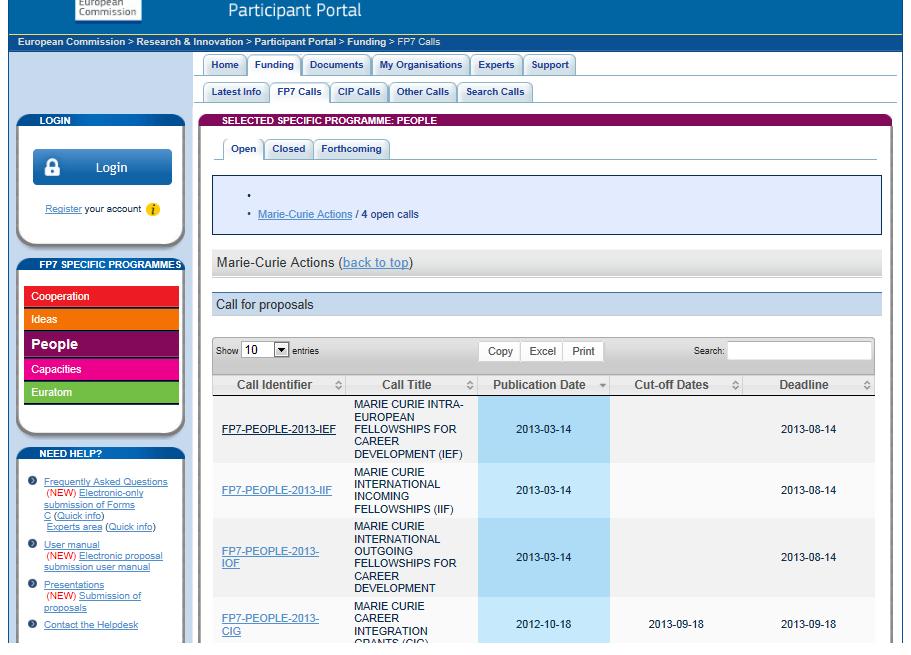Open the Home tab
The width and height of the screenshot is (911, 655).
click(x=225, y=65)
